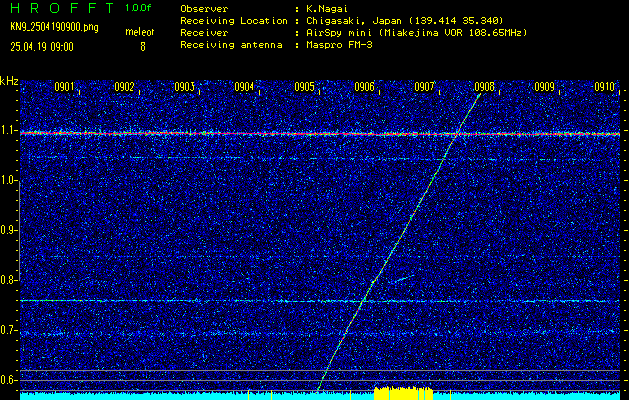Click the yellow signal burst in bottom strip

tap(403, 393)
